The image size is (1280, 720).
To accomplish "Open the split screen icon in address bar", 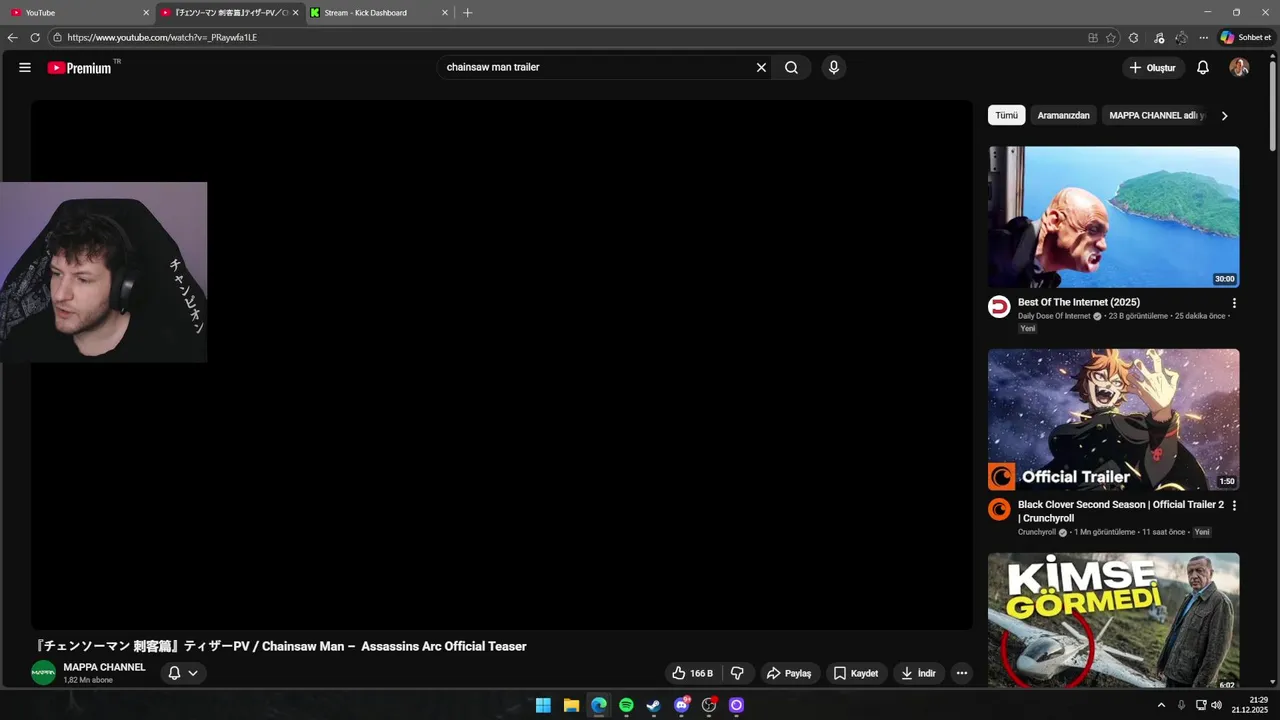I will tap(1093, 37).
